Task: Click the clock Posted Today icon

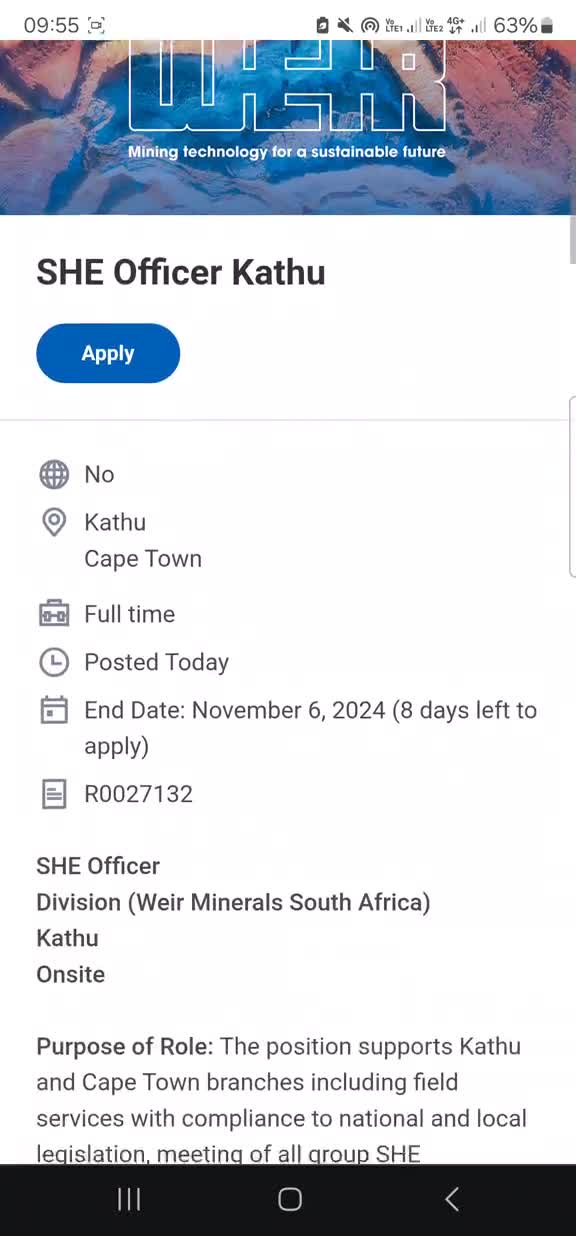Action: coord(54,662)
